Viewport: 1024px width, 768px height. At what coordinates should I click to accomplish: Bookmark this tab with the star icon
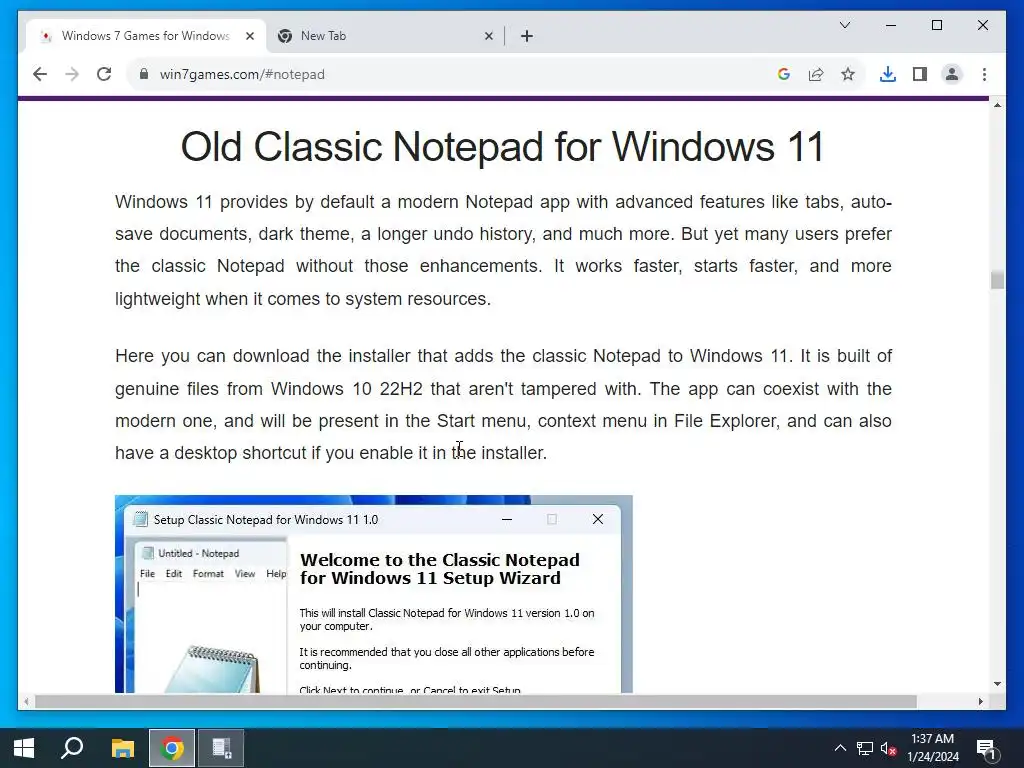848,74
